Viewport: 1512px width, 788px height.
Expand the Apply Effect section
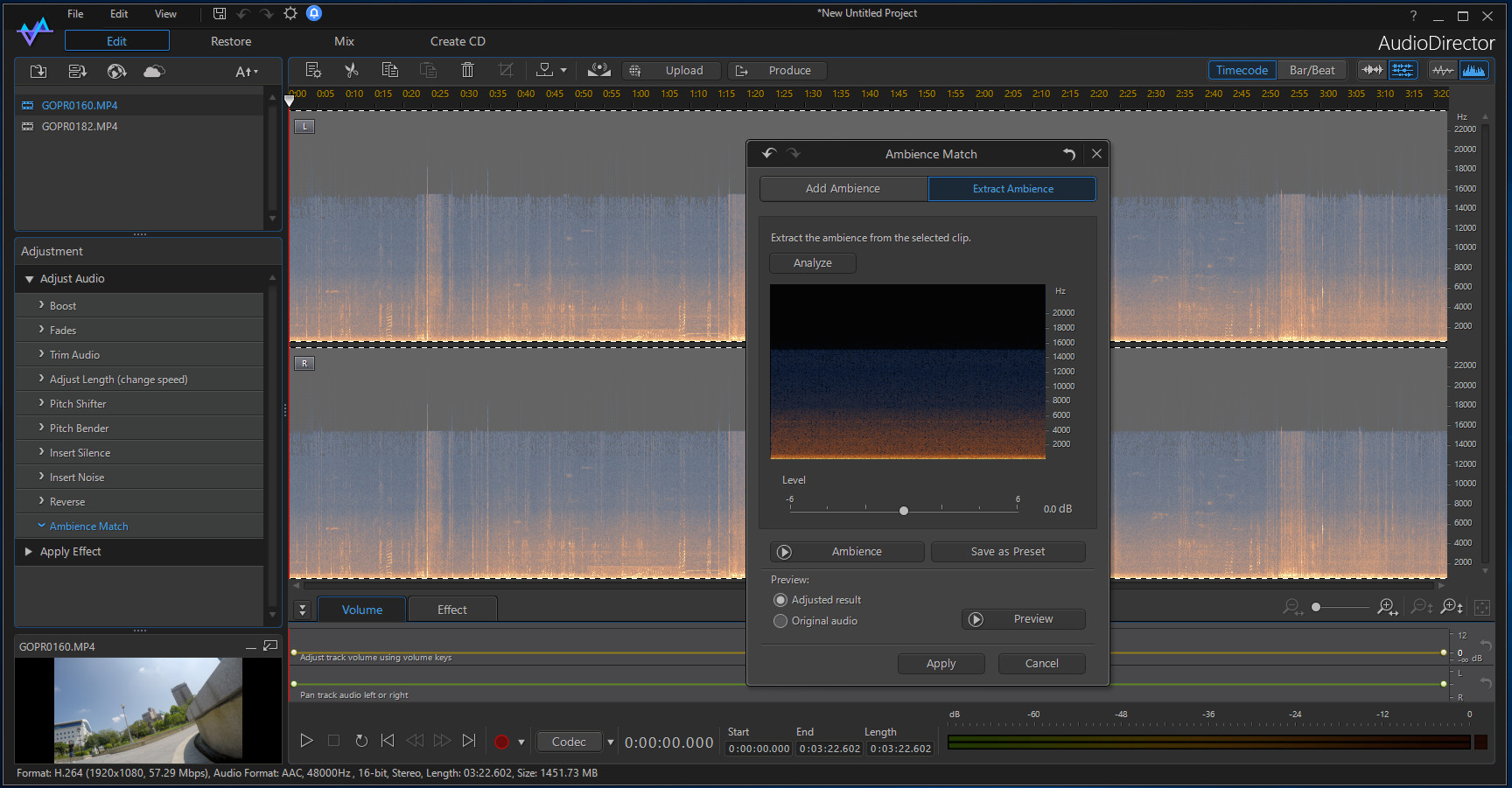(x=29, y=552)
